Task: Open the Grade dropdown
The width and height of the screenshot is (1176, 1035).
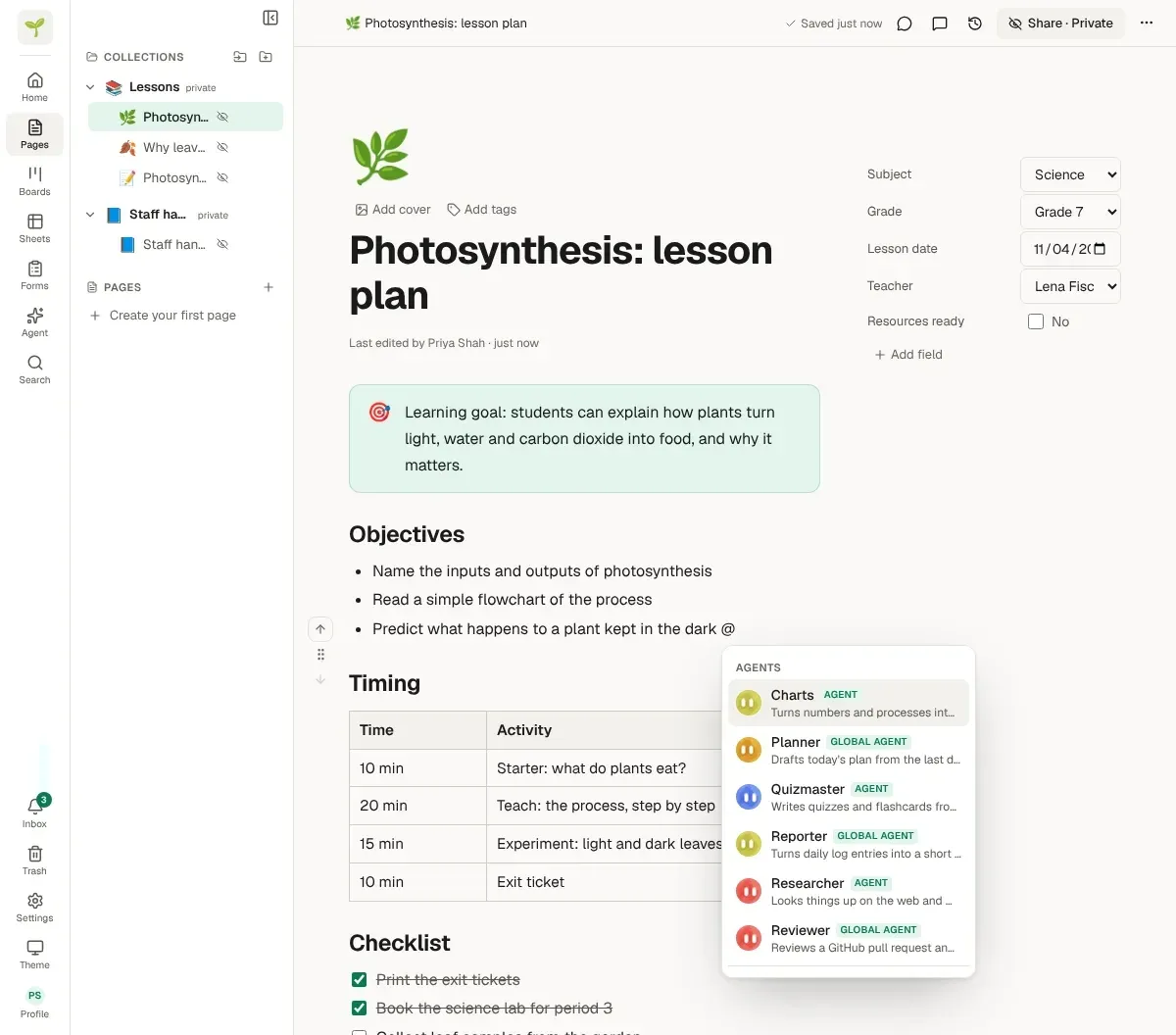Action: point(1070,212)
